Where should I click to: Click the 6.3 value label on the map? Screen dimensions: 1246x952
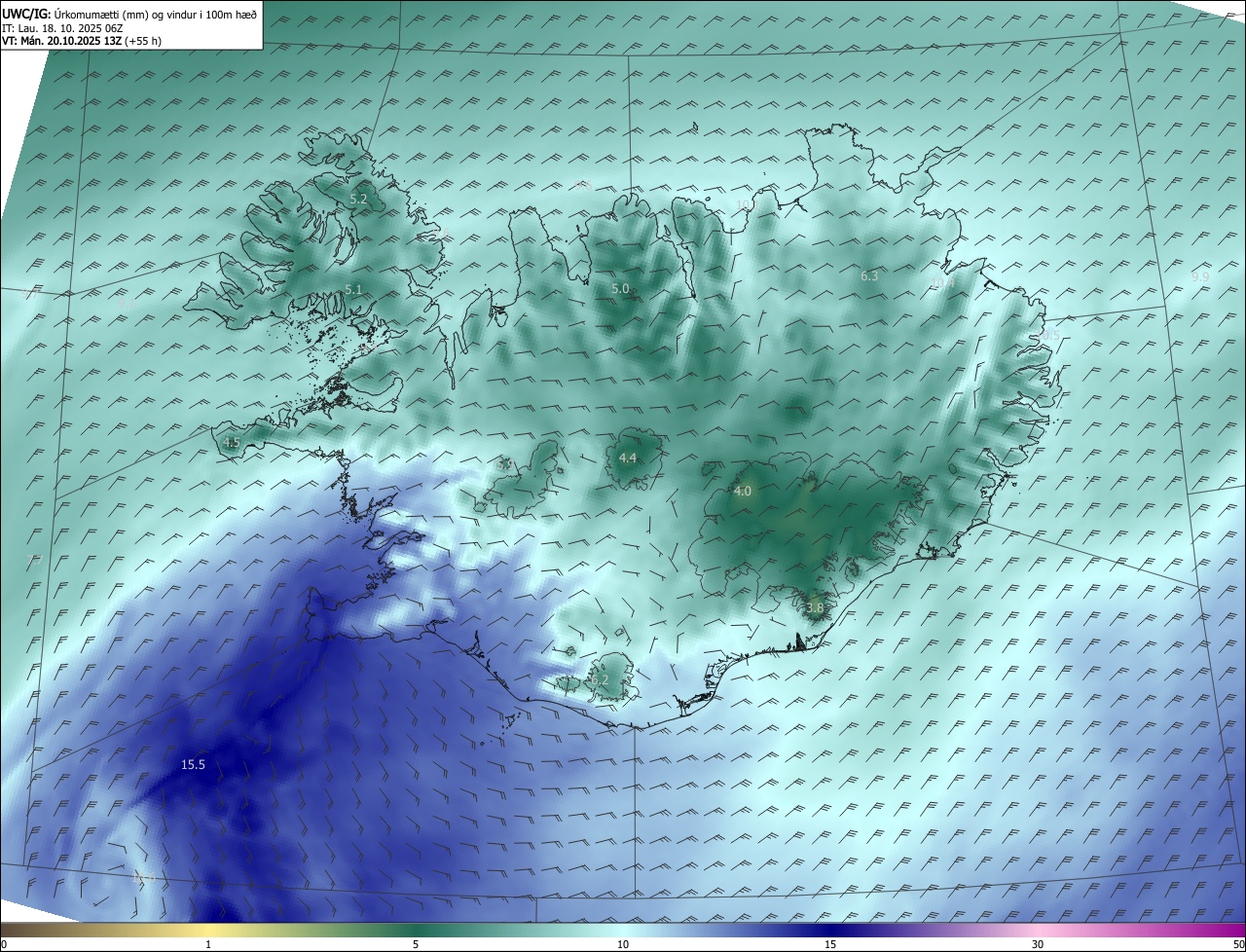(869, 275)
